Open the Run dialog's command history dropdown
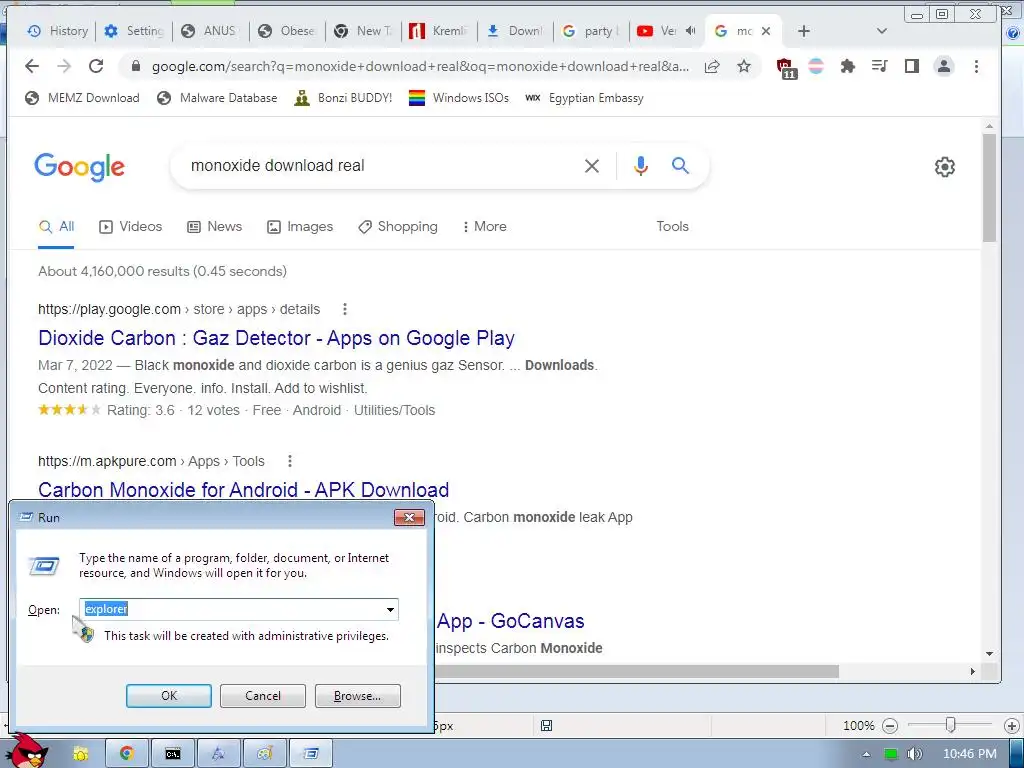Screen dimensions: 1024x768 390,609
